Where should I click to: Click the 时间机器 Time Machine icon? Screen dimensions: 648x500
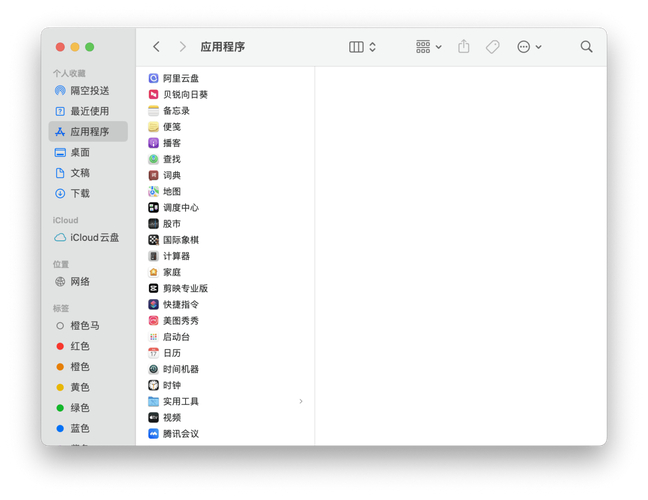point(153,369)
